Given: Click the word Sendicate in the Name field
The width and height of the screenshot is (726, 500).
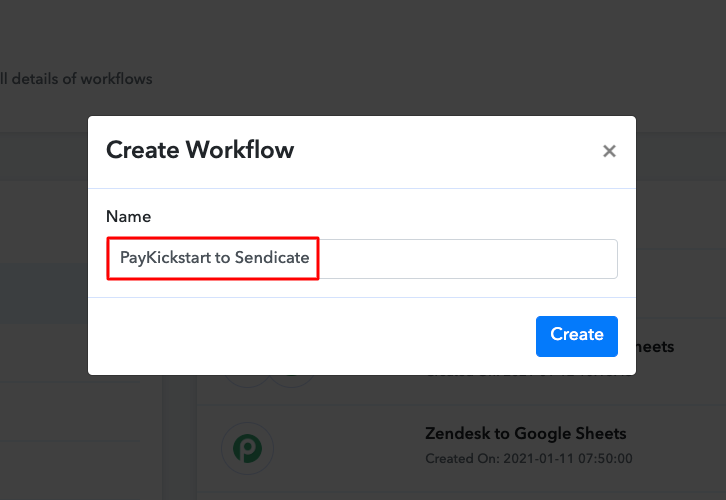Looking at the screenshot, I should [x=271, y=258].
